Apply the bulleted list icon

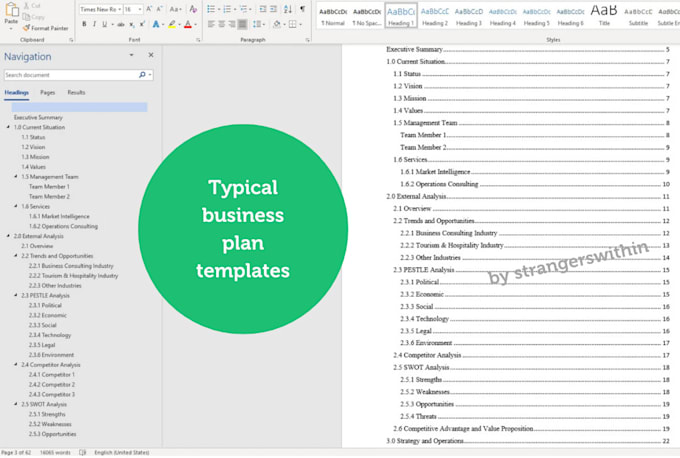[211, 9]
